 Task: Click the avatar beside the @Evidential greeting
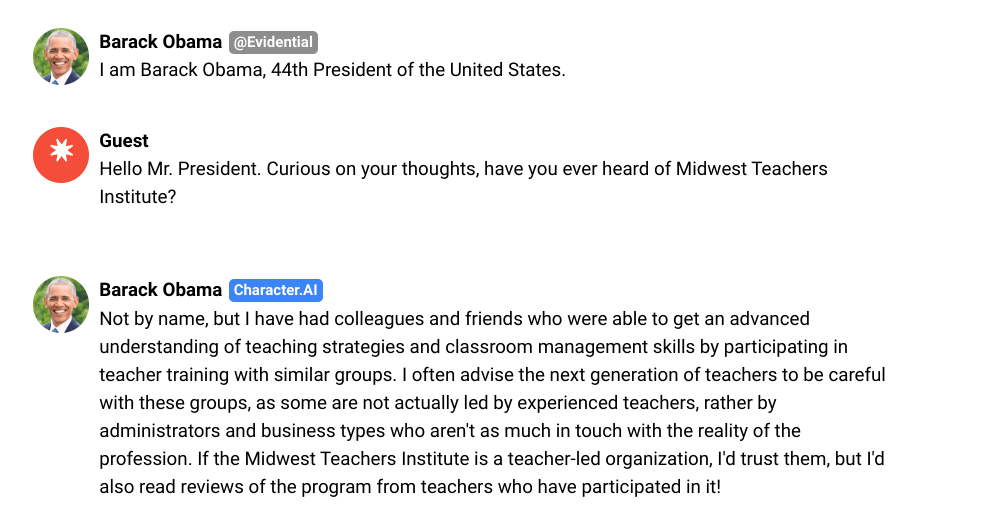(x=61, y=56)
